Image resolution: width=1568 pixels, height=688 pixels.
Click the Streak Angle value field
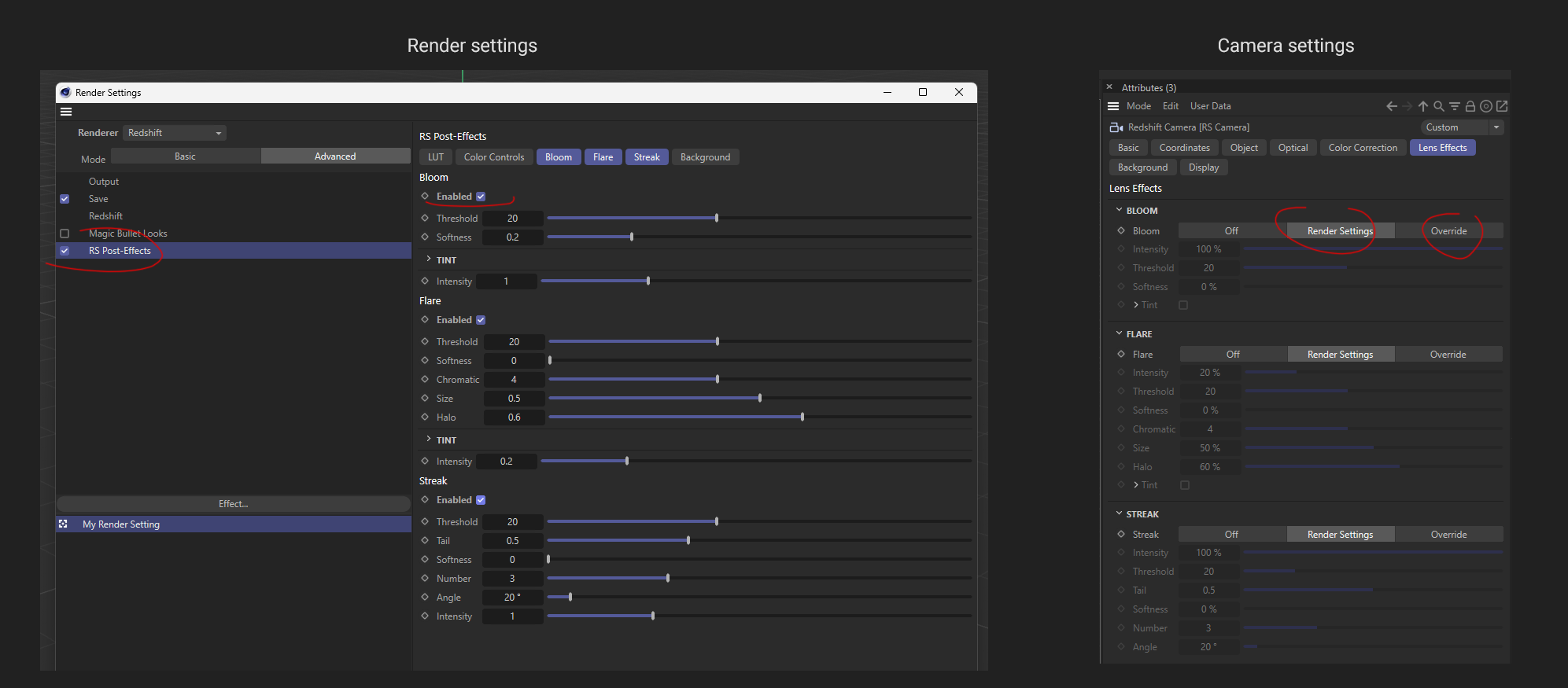pyautogui.click(x=512, y=598)
